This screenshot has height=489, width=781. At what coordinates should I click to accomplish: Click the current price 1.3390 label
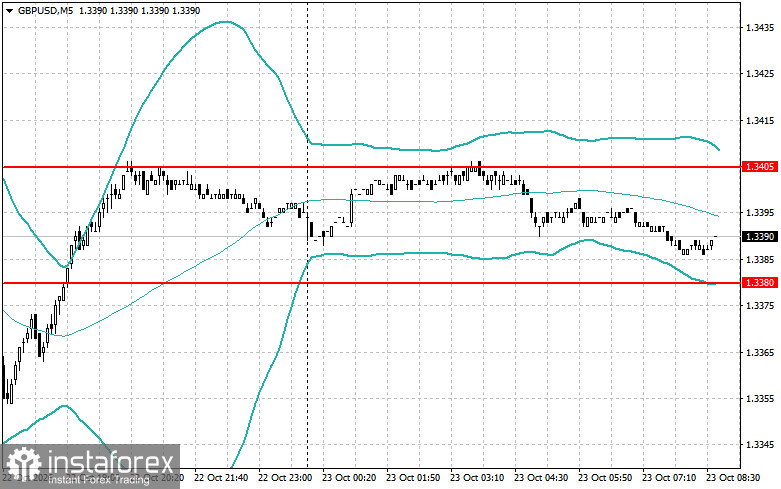(760, 236)
